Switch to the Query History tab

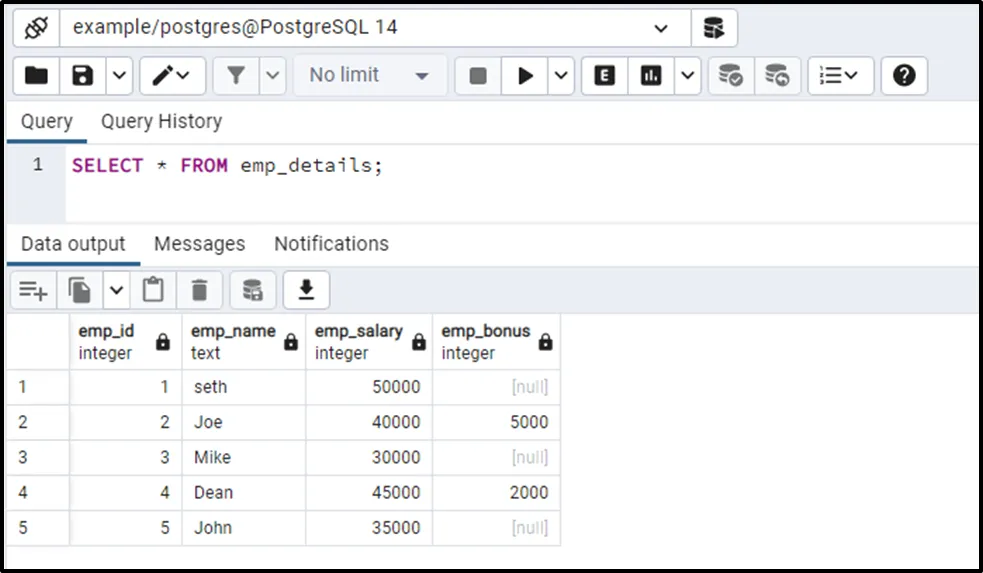coord(161,122)
